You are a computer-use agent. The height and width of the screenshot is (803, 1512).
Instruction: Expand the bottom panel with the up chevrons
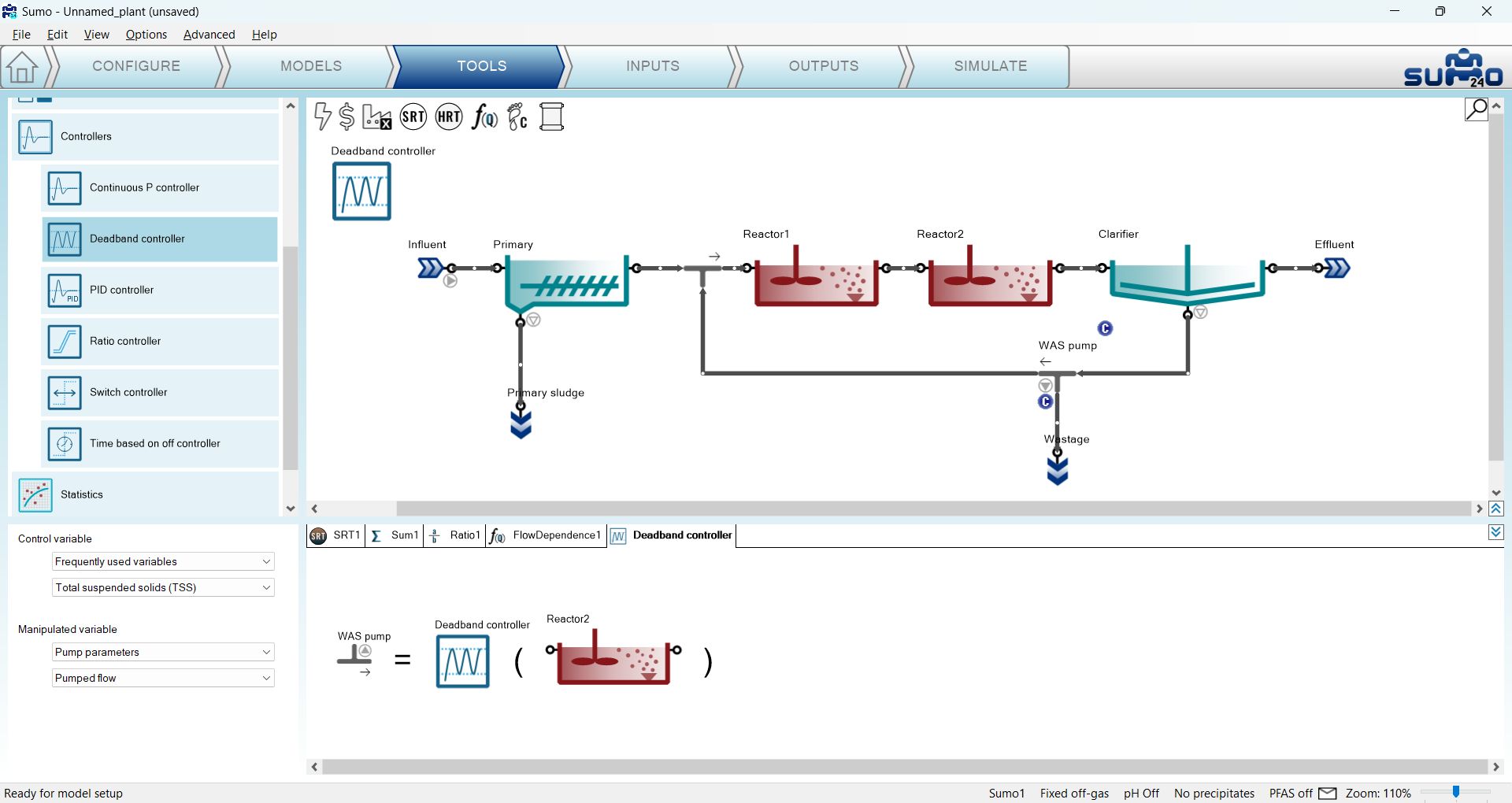[x=1496, y=509]
